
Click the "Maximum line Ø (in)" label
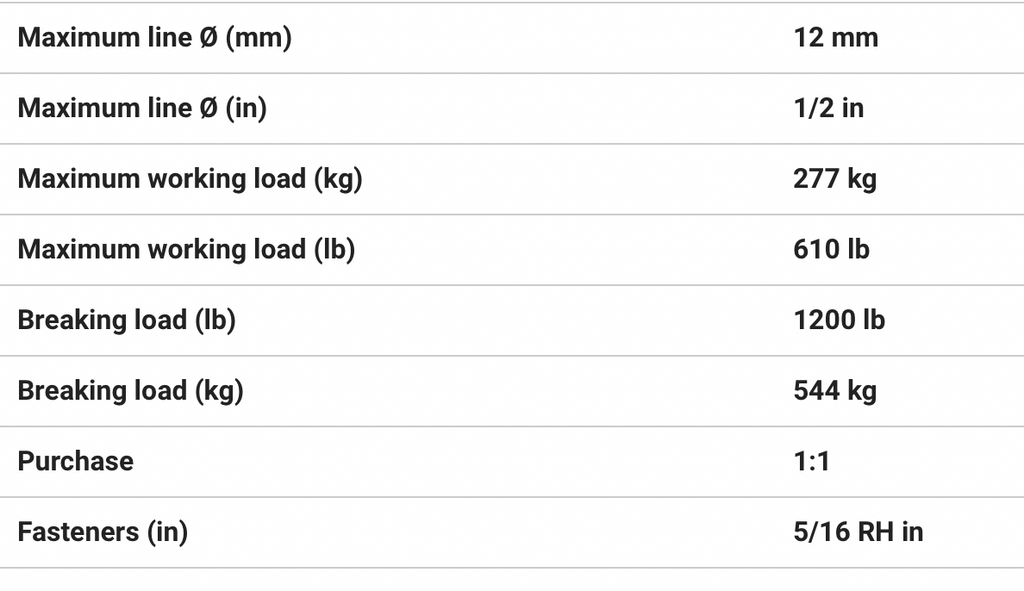click(142, 108)
